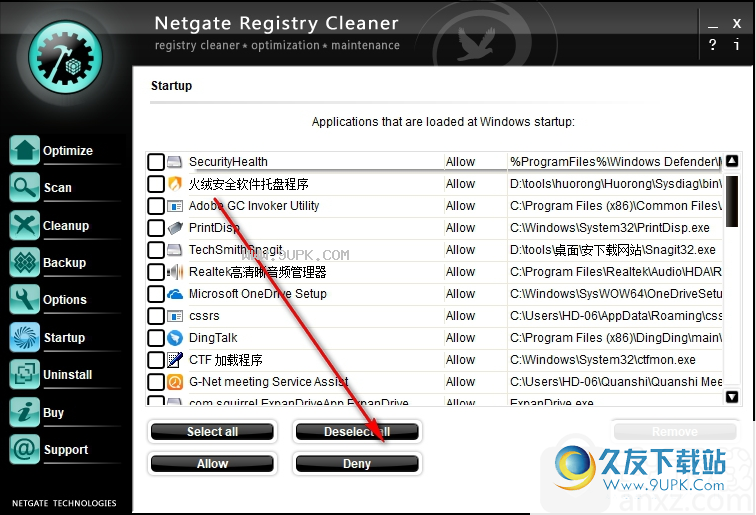
Task: Click the greyed Remove button
Action: tap(675, 432)
